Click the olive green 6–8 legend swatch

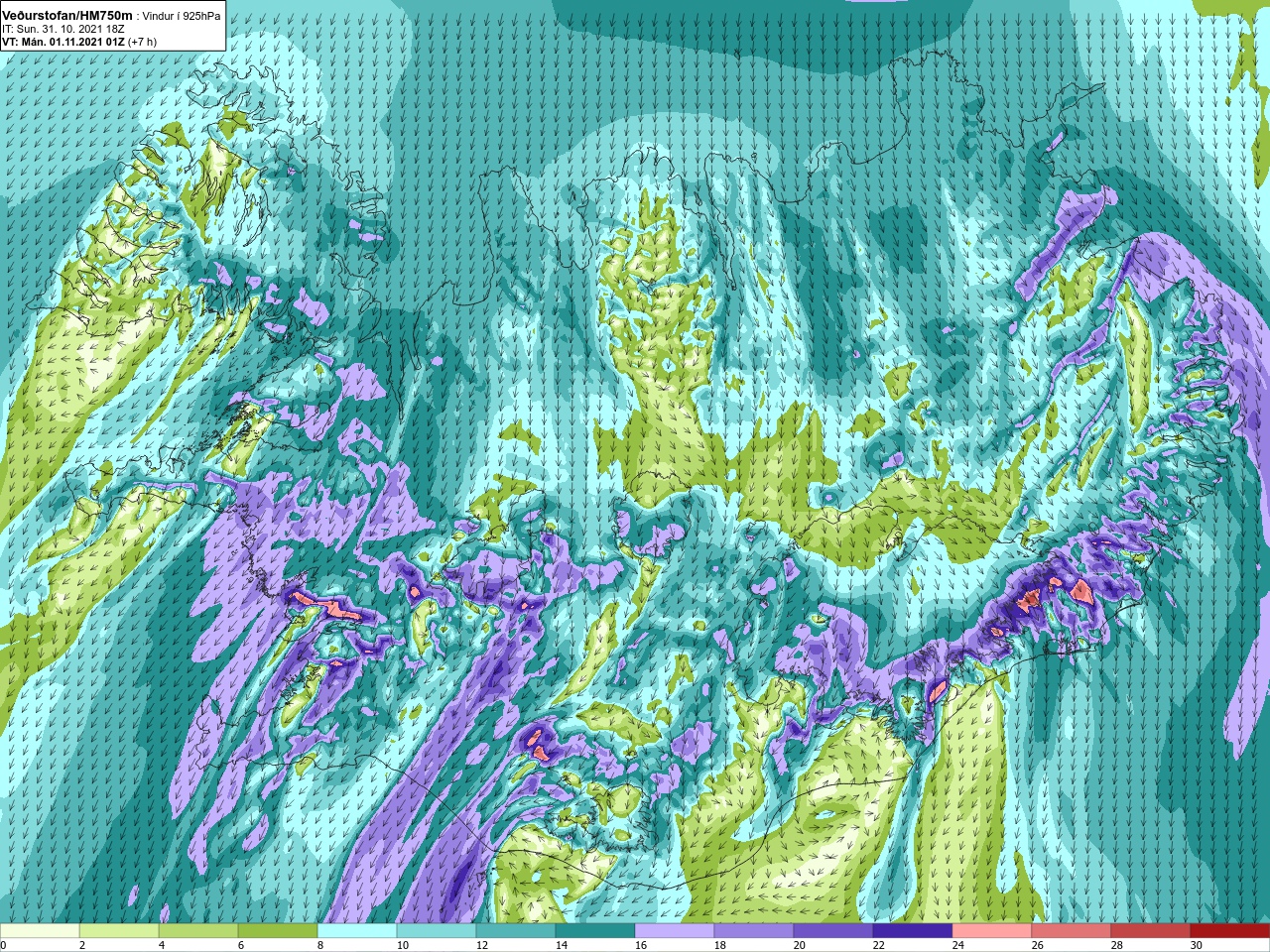click(x=278, y=931)
